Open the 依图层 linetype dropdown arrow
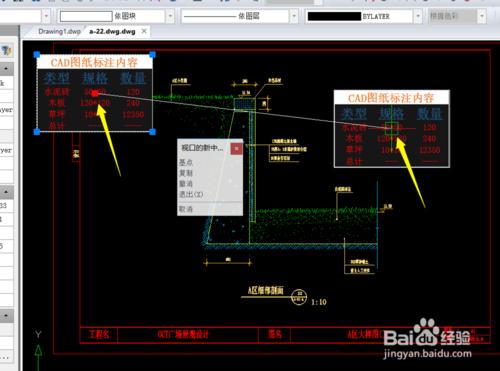This screenshot has width=500, height=371. coord(294,16)
